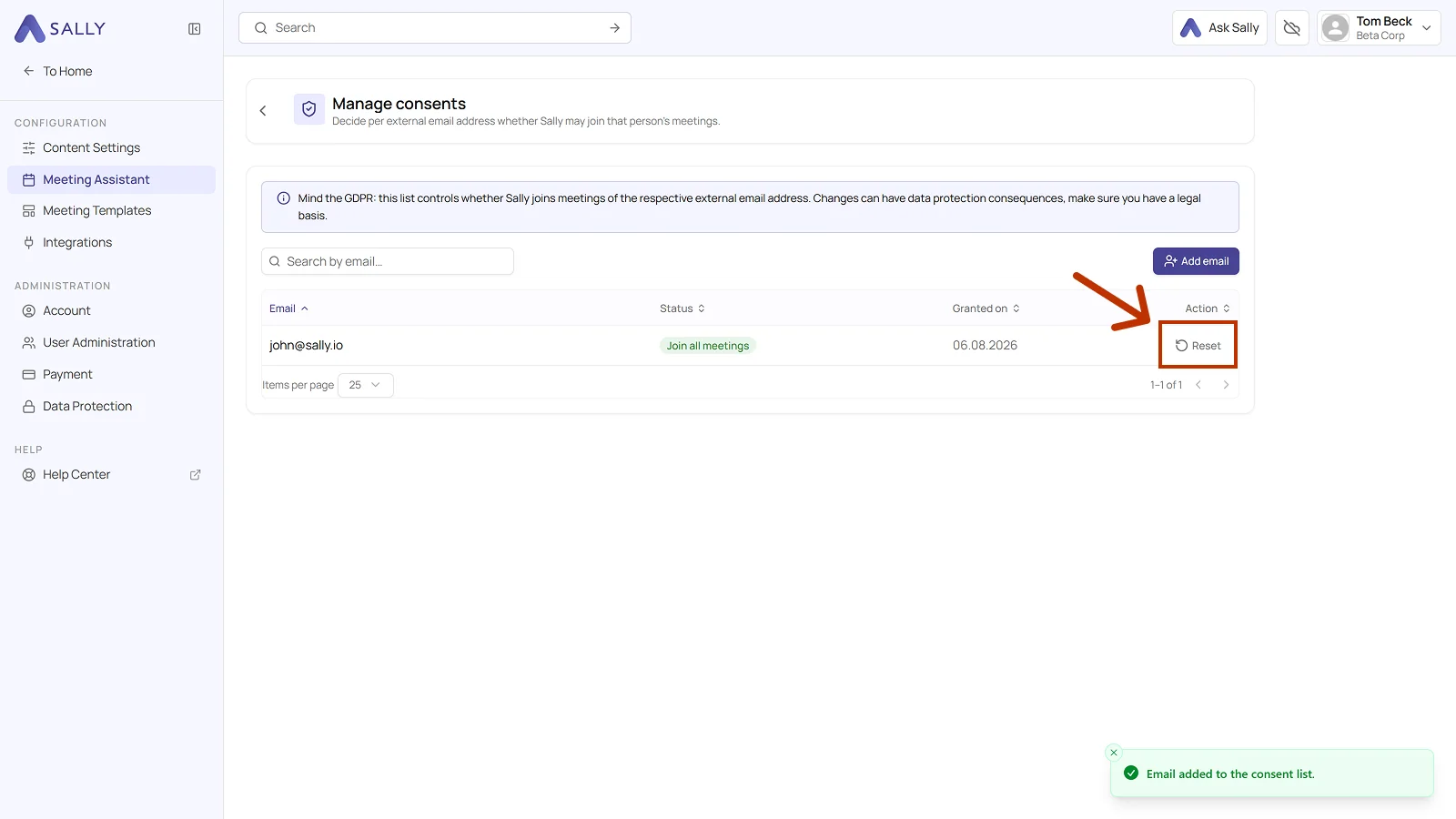Open Content Settings
This screenshot has width=1456, height=819.
coord(111,147)
